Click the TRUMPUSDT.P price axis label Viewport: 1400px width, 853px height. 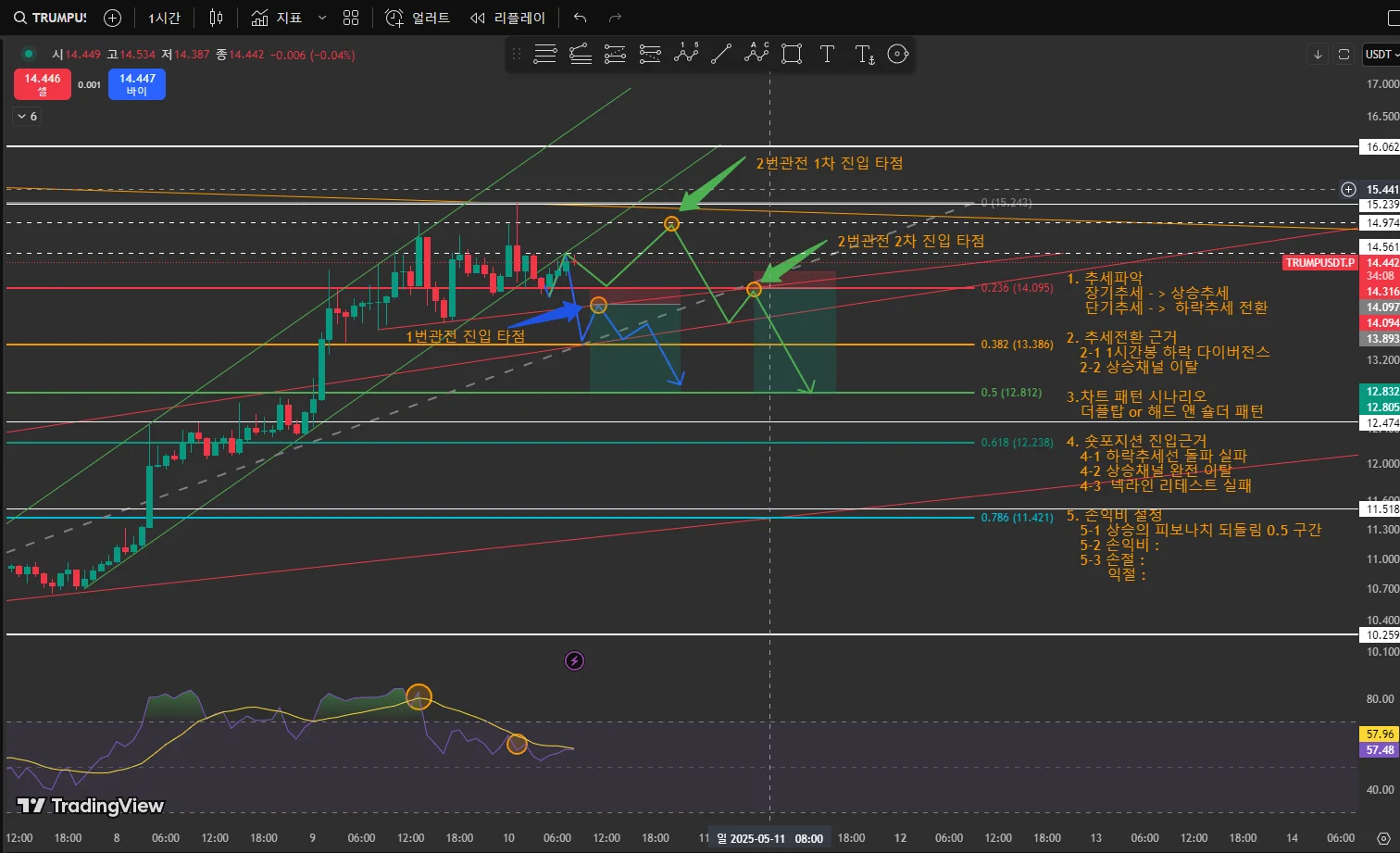[x=1319, y=263]
